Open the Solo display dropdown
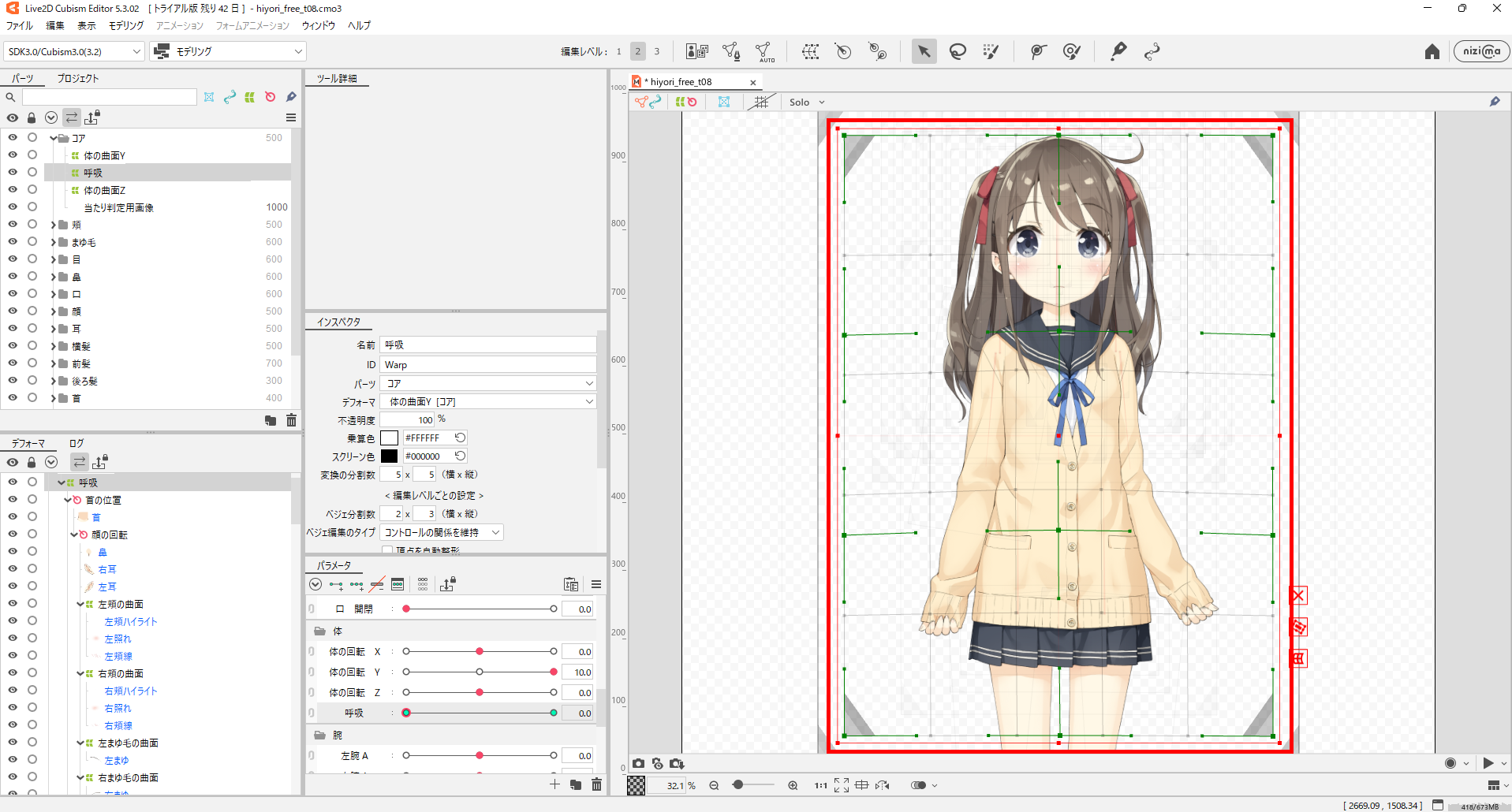Viewport: 1512px width, 812px height. tap(807, 102)
